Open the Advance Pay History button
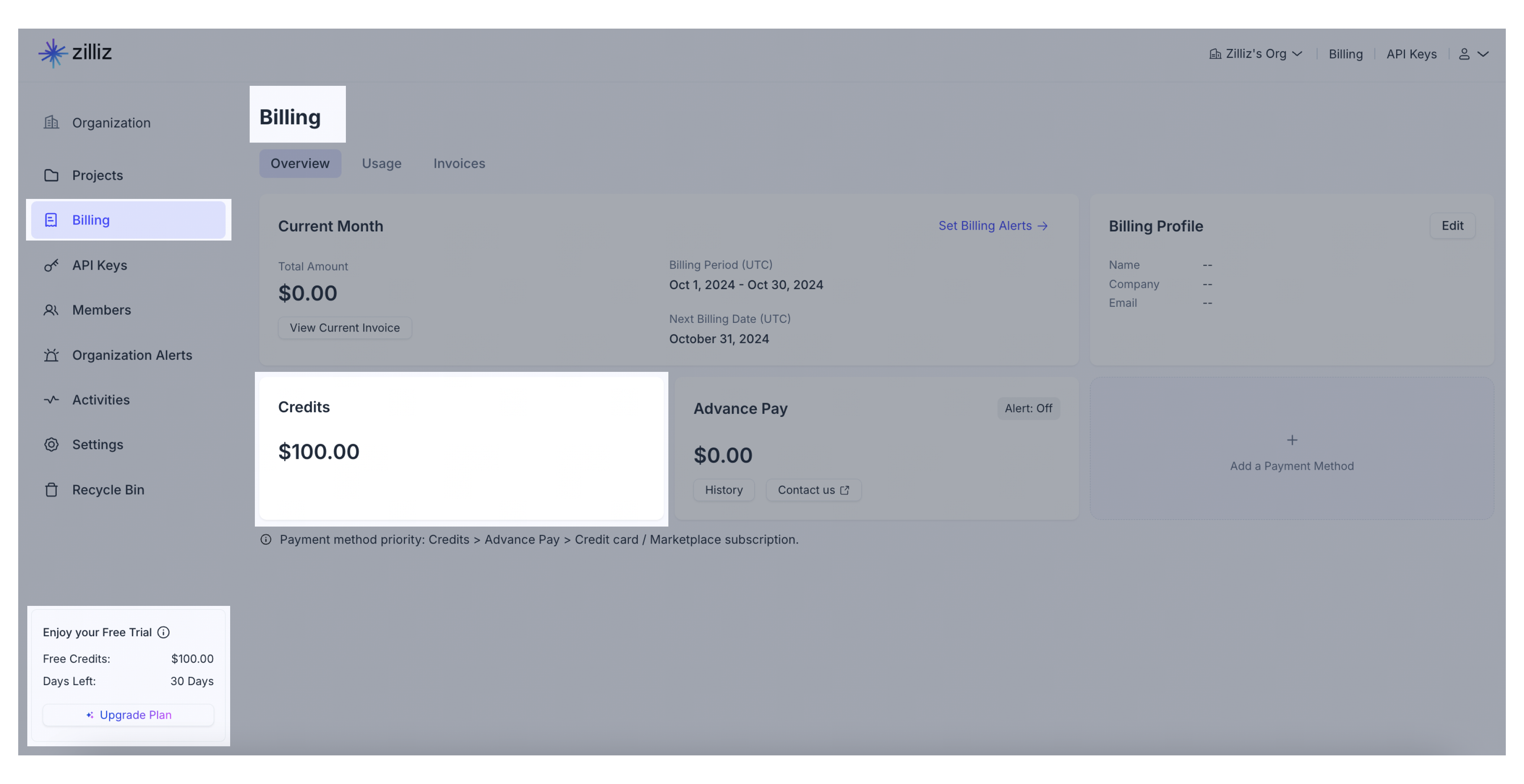The width and height of the screenshot is (1524, 784). [723, 490]
